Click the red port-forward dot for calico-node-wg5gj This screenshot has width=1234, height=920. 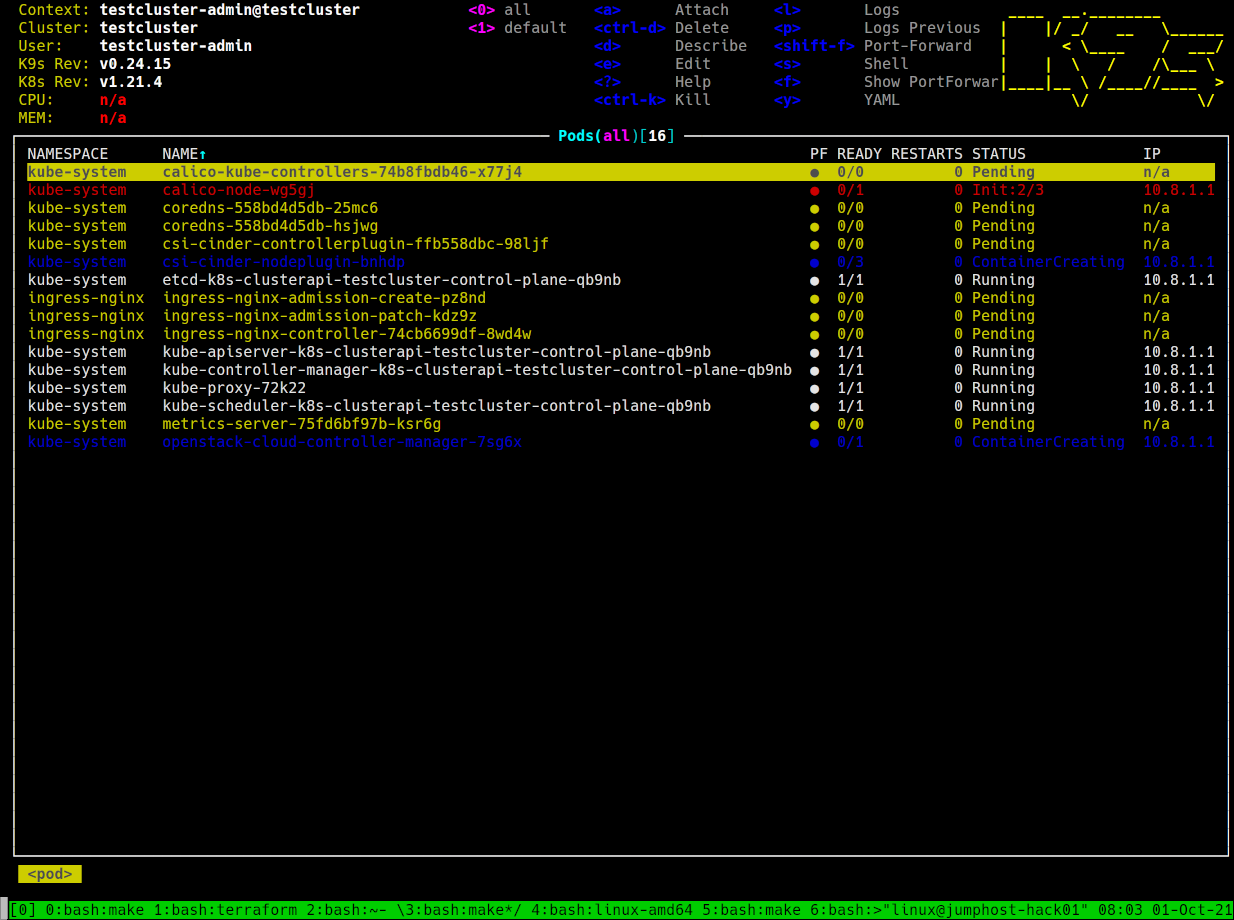[x=815, y=190]
